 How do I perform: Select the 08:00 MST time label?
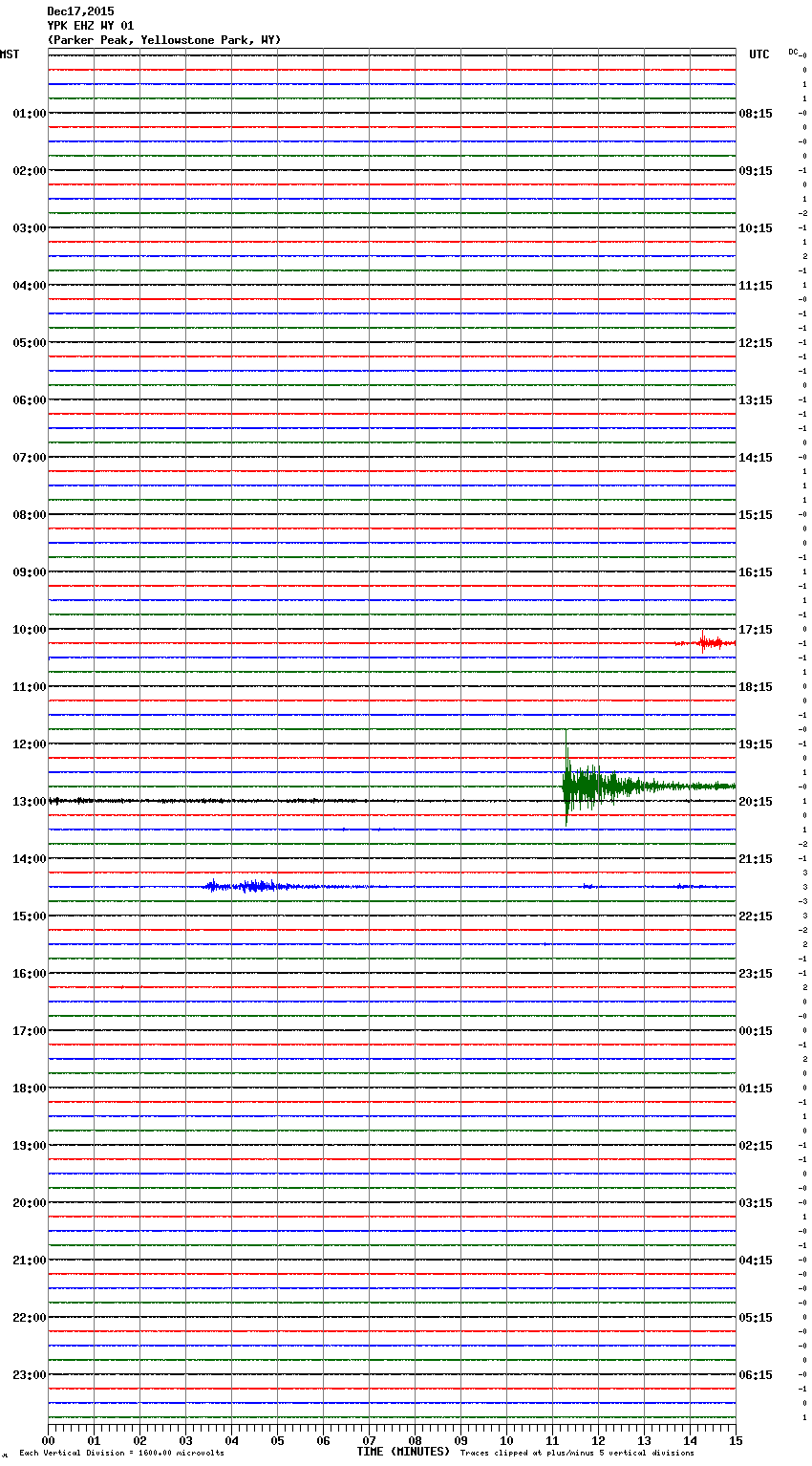point(30,515)
